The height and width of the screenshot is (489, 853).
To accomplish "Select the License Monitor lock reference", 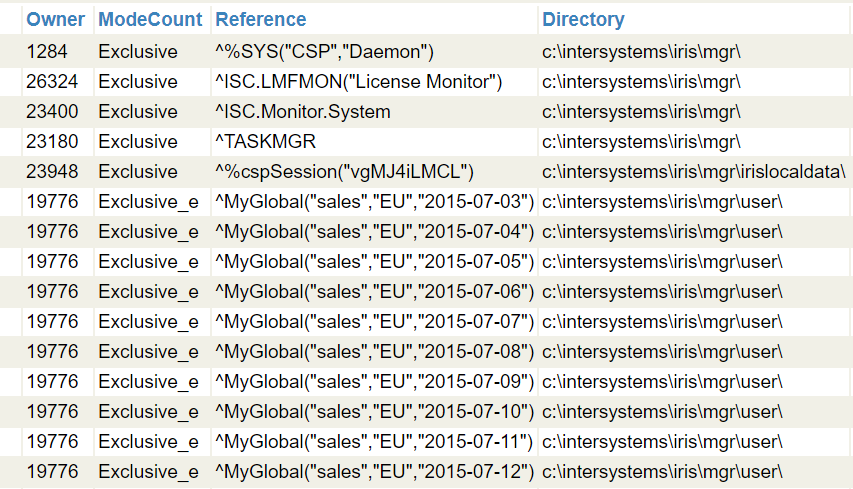I will [x=358, y=81].
